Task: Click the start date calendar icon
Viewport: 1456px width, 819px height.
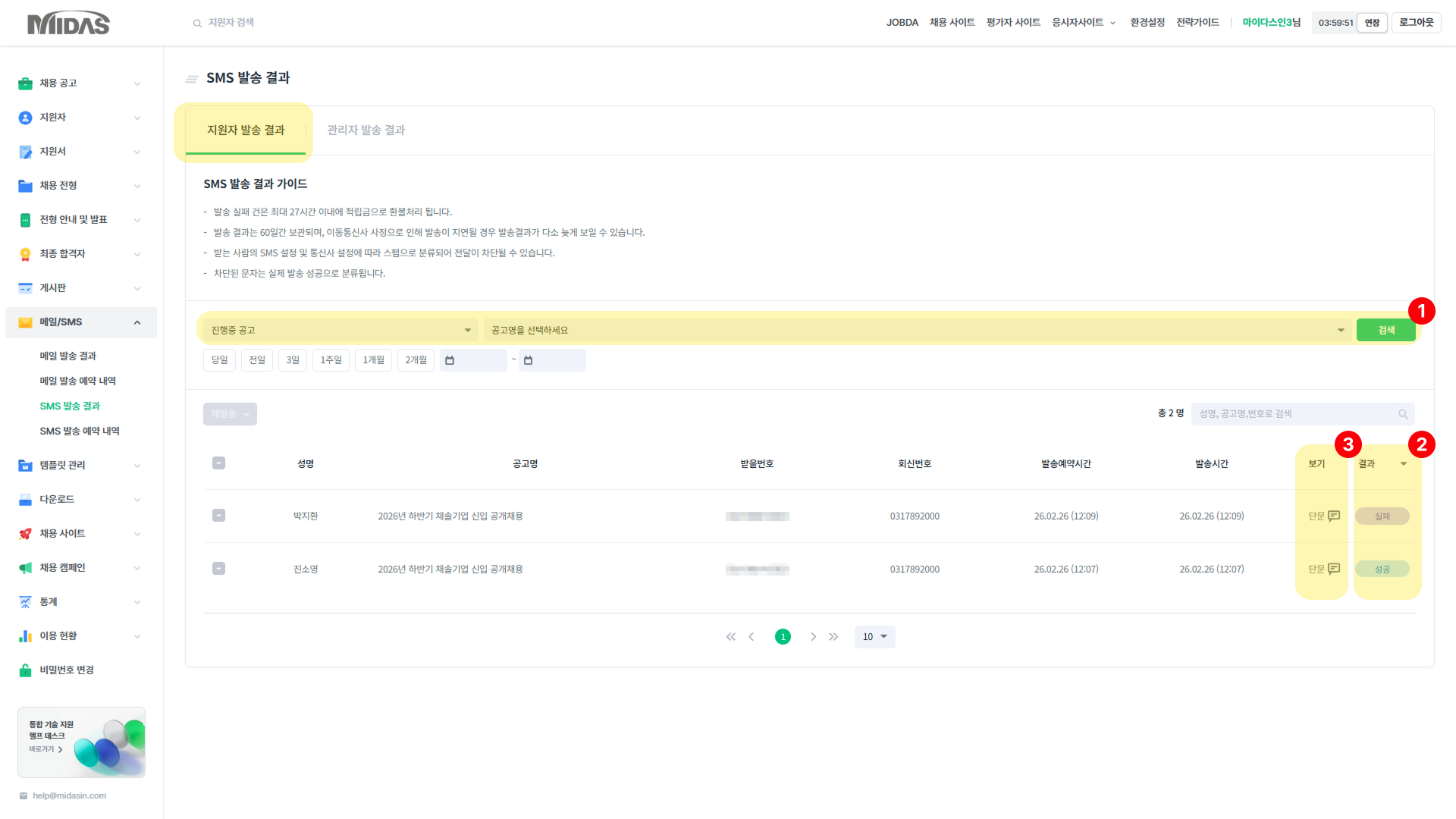Action: 450,360
